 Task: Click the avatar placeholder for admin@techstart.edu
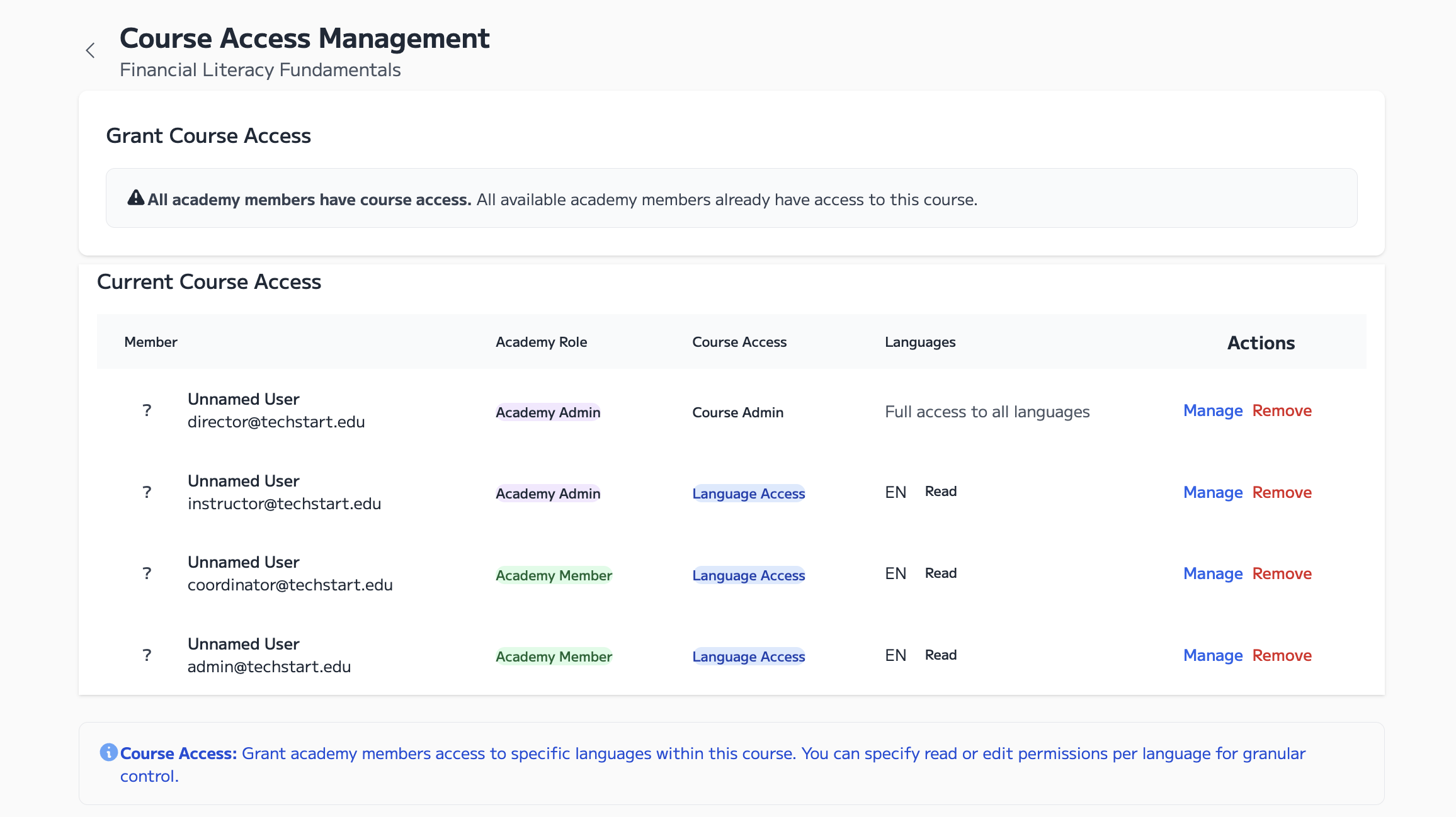pos(147,655)
